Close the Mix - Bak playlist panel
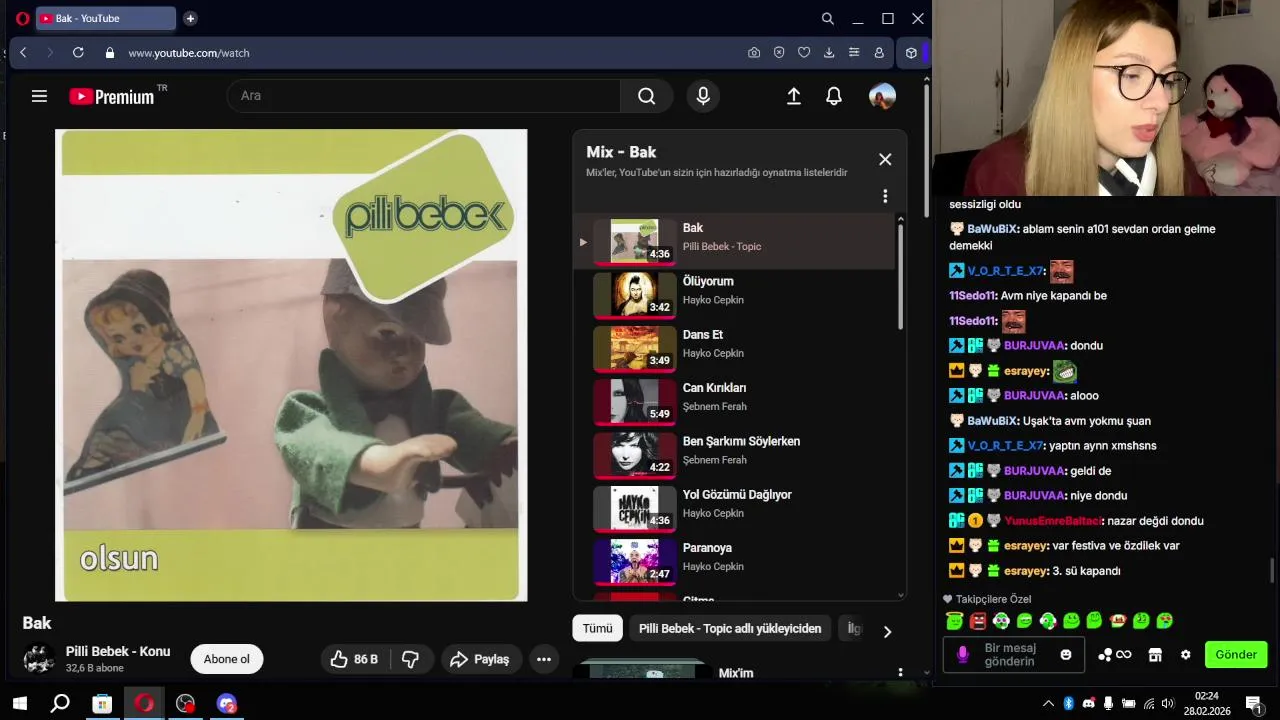The width and height of the screenshot is (1280, 720). (x=885, y=159)
